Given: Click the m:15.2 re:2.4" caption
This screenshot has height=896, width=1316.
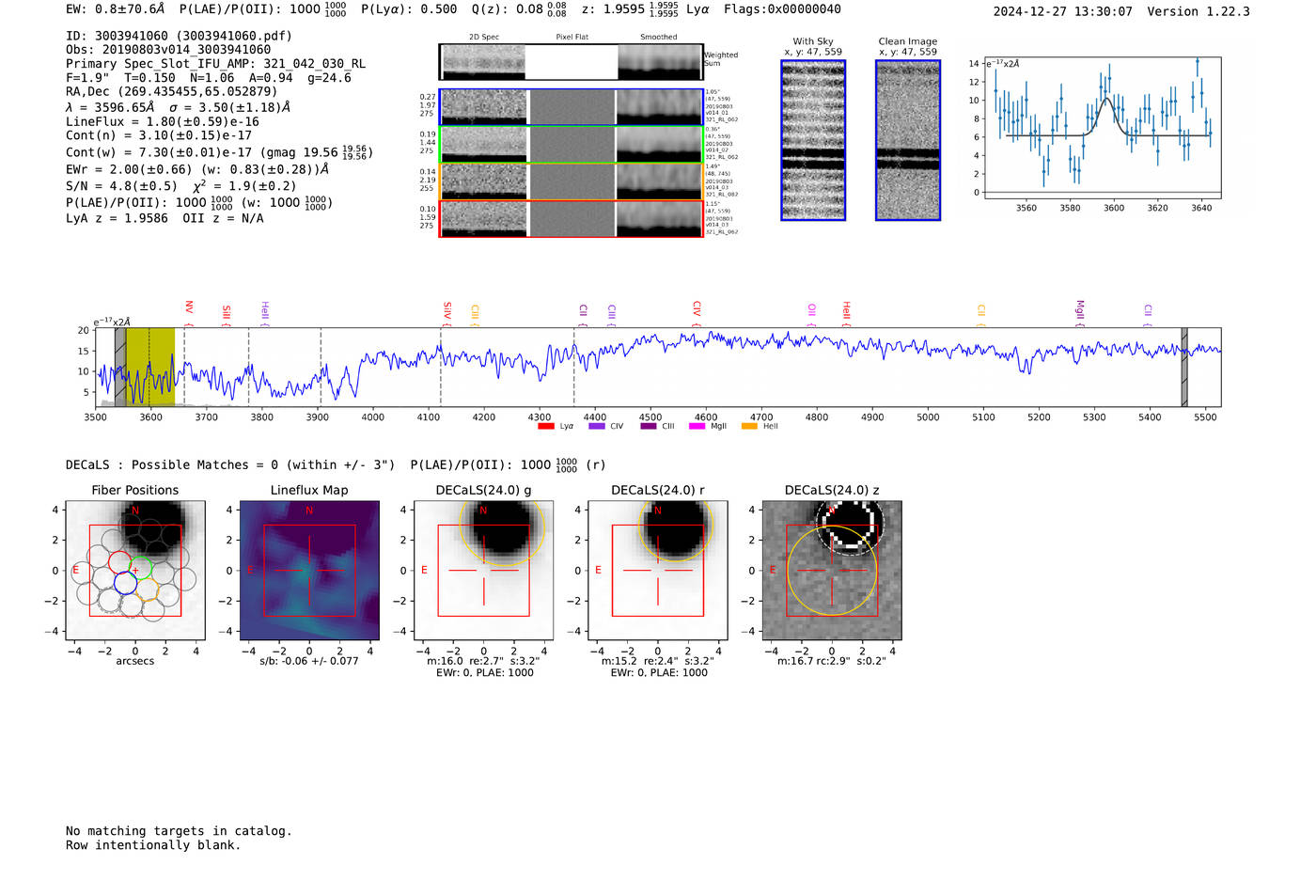Looking at the screenshot, I should point(658,661).
